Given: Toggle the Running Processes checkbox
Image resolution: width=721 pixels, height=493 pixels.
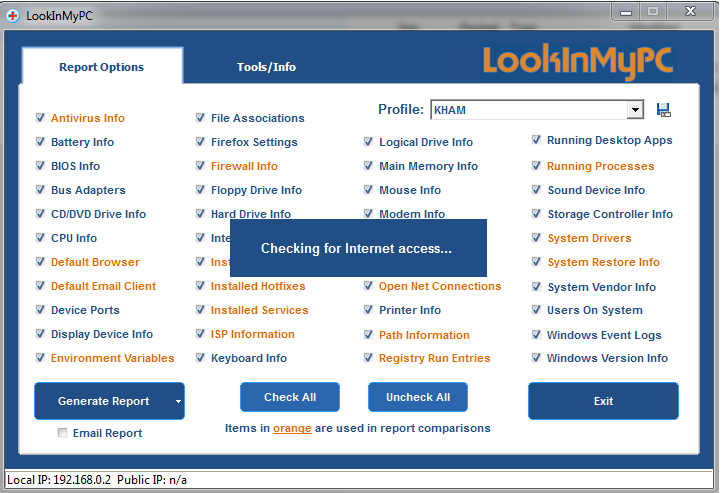Looking at the screenshot, I should click(x=536, y=166).
